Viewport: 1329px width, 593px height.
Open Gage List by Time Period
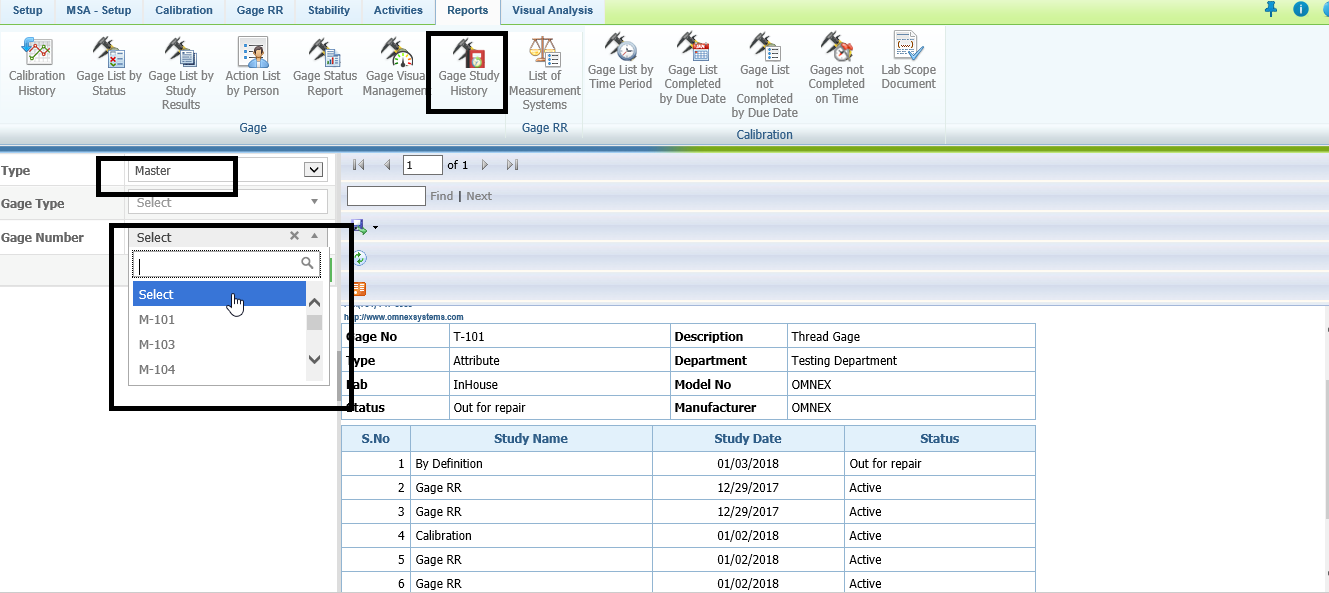(x=621, y=62)
